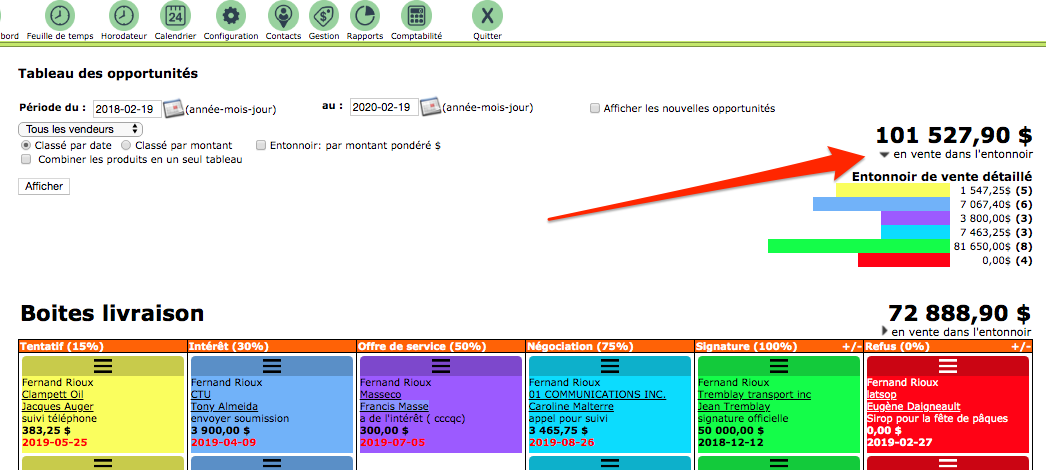The width and height of the screenshot is (1046, 470).
Task: Check Combiner les produits en un seul tableau
Action: click(26, 160)
